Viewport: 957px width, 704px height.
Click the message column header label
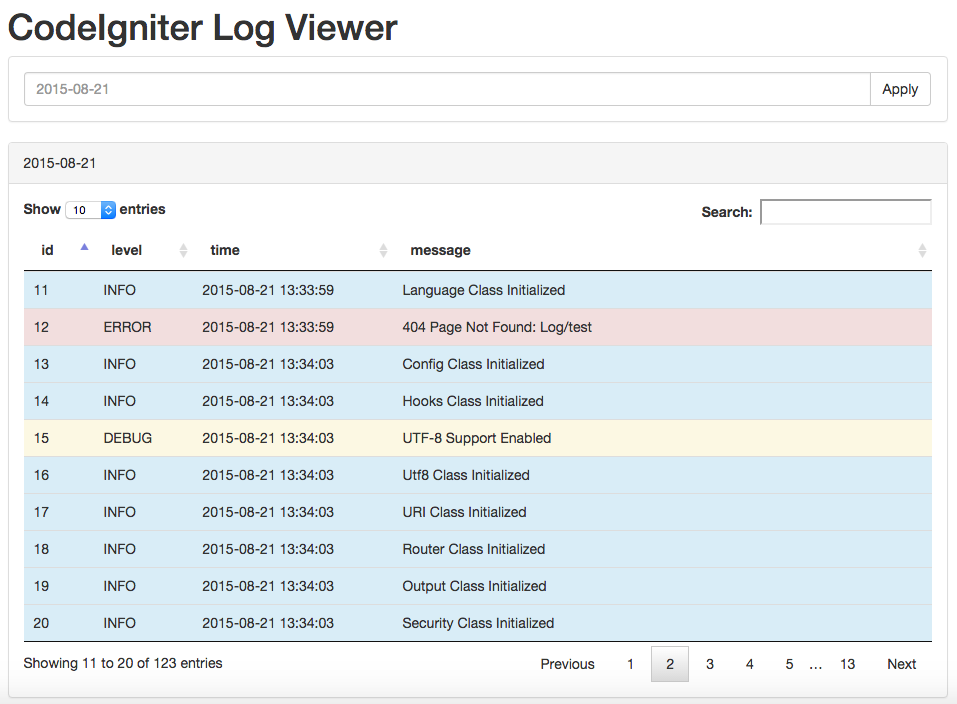pyautogui.click(x=440, y=250)
